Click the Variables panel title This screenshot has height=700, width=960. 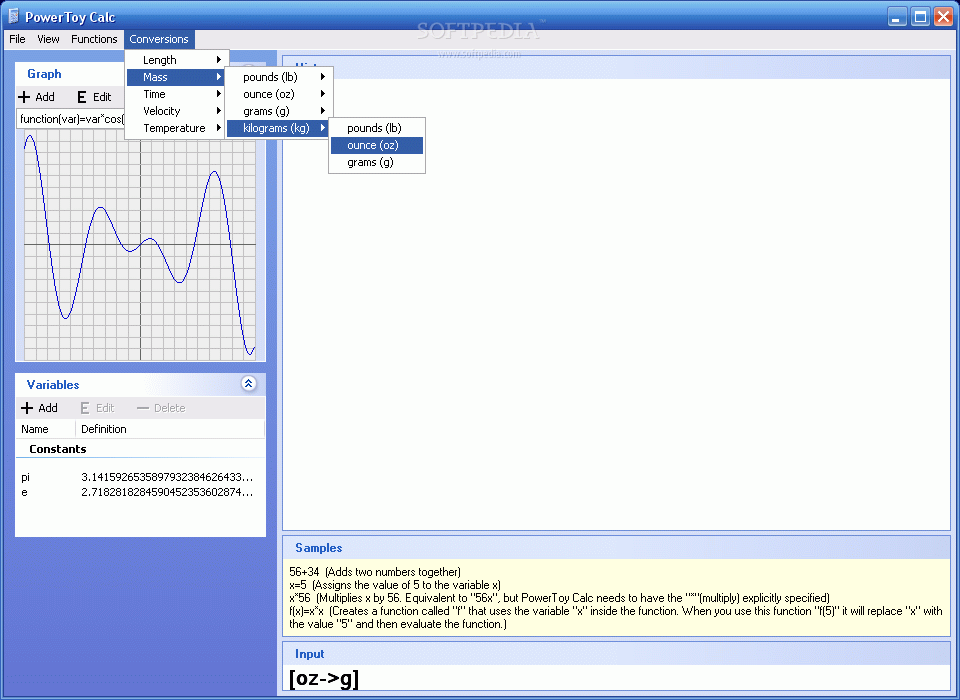point(53,385)
